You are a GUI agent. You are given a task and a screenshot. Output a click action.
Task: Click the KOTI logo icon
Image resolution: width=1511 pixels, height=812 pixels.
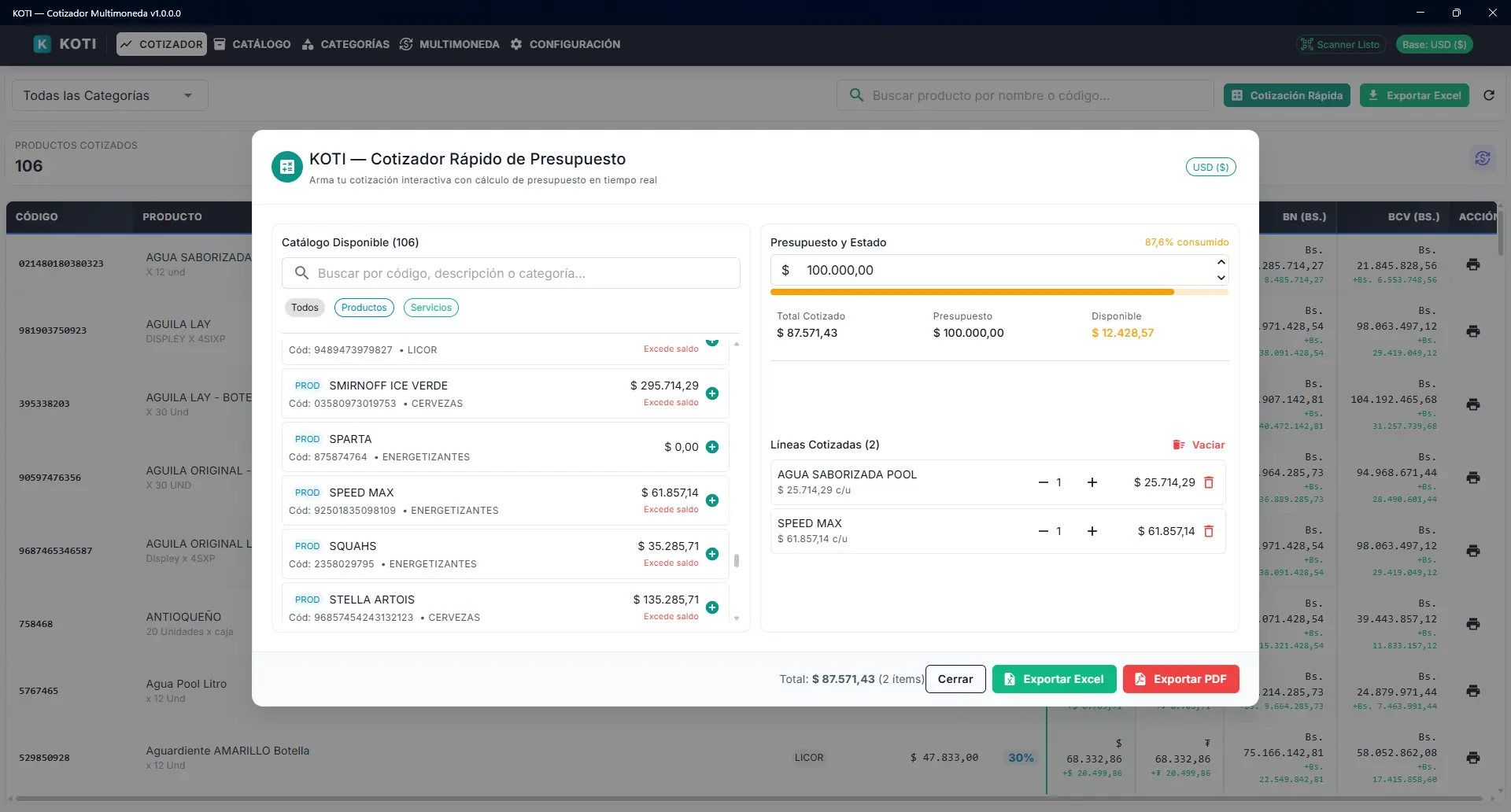pyautogui.click(x=42, y=44)
